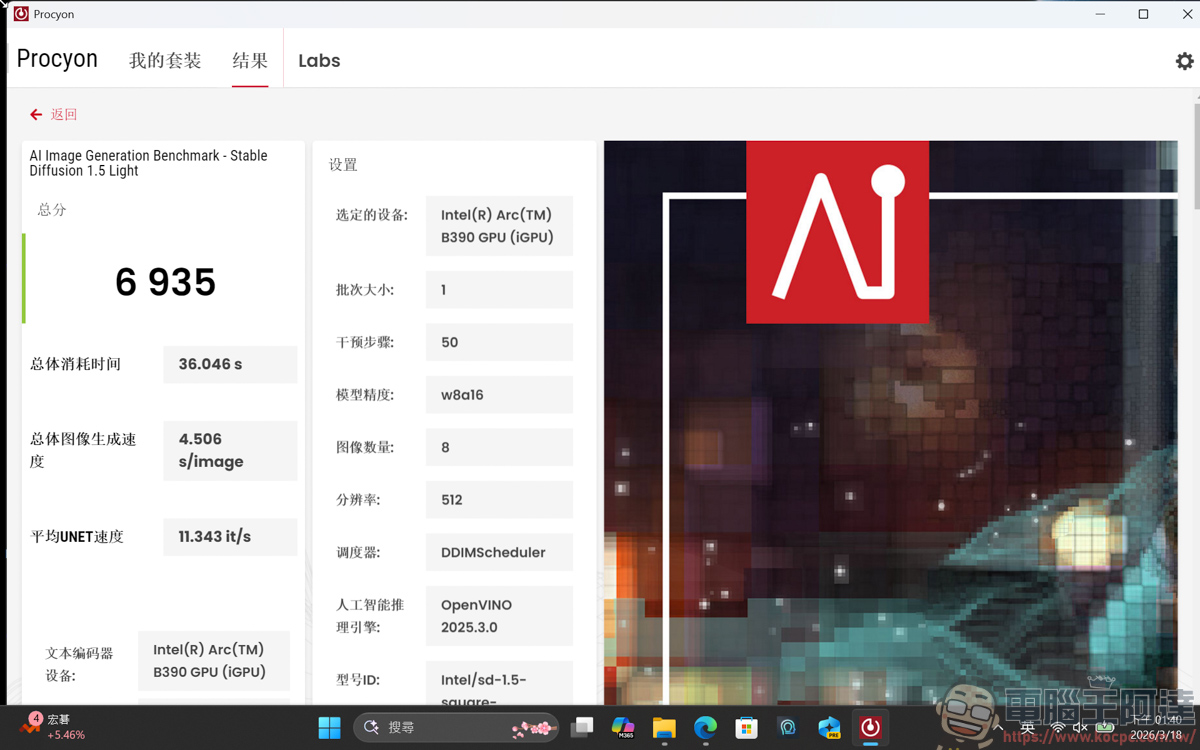Screen dimensions: 1200x750
Task: Open Wi-Fi status from the system tray
Action: click(x=1058, y=728)
